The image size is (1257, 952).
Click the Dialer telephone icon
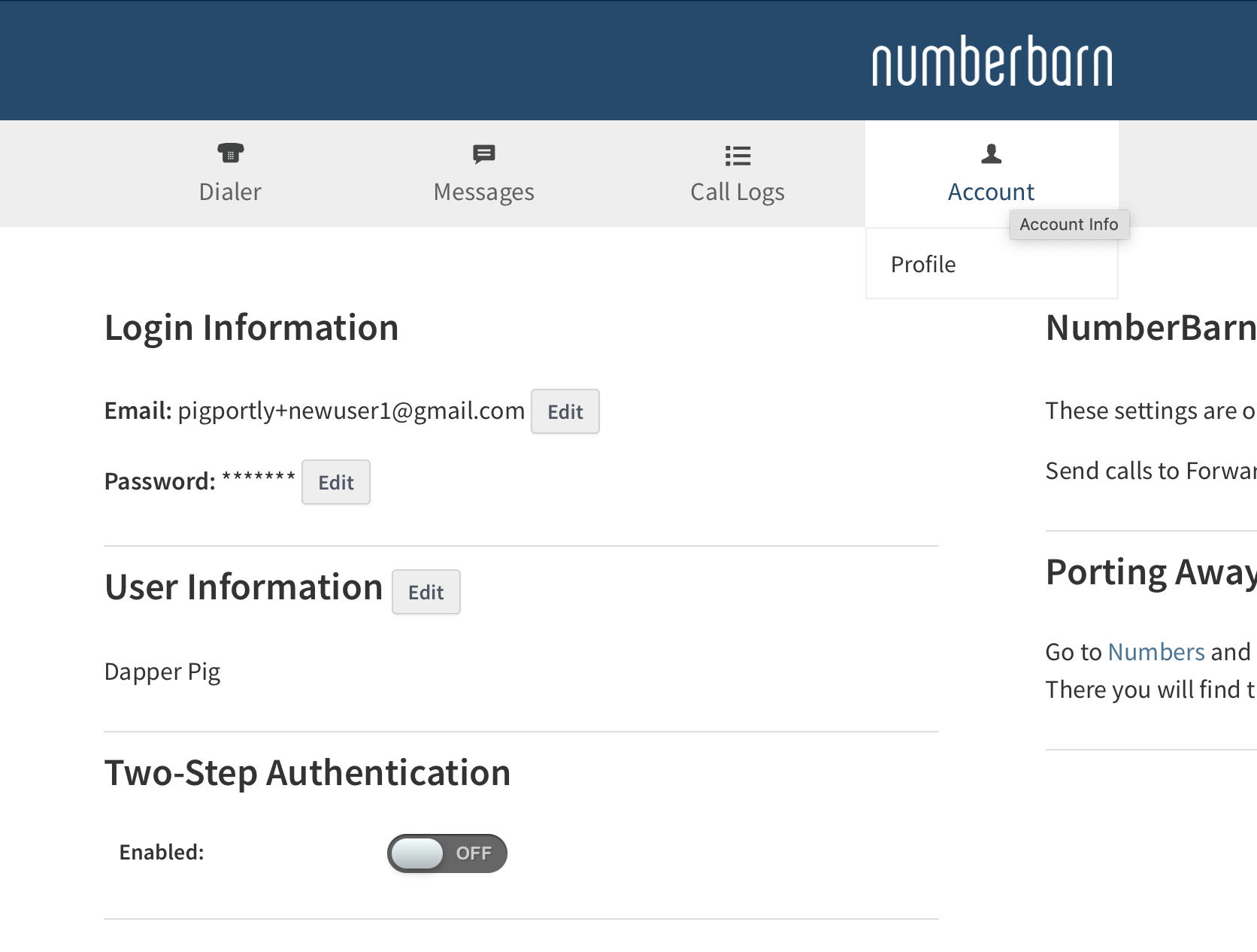coord(230,153)
